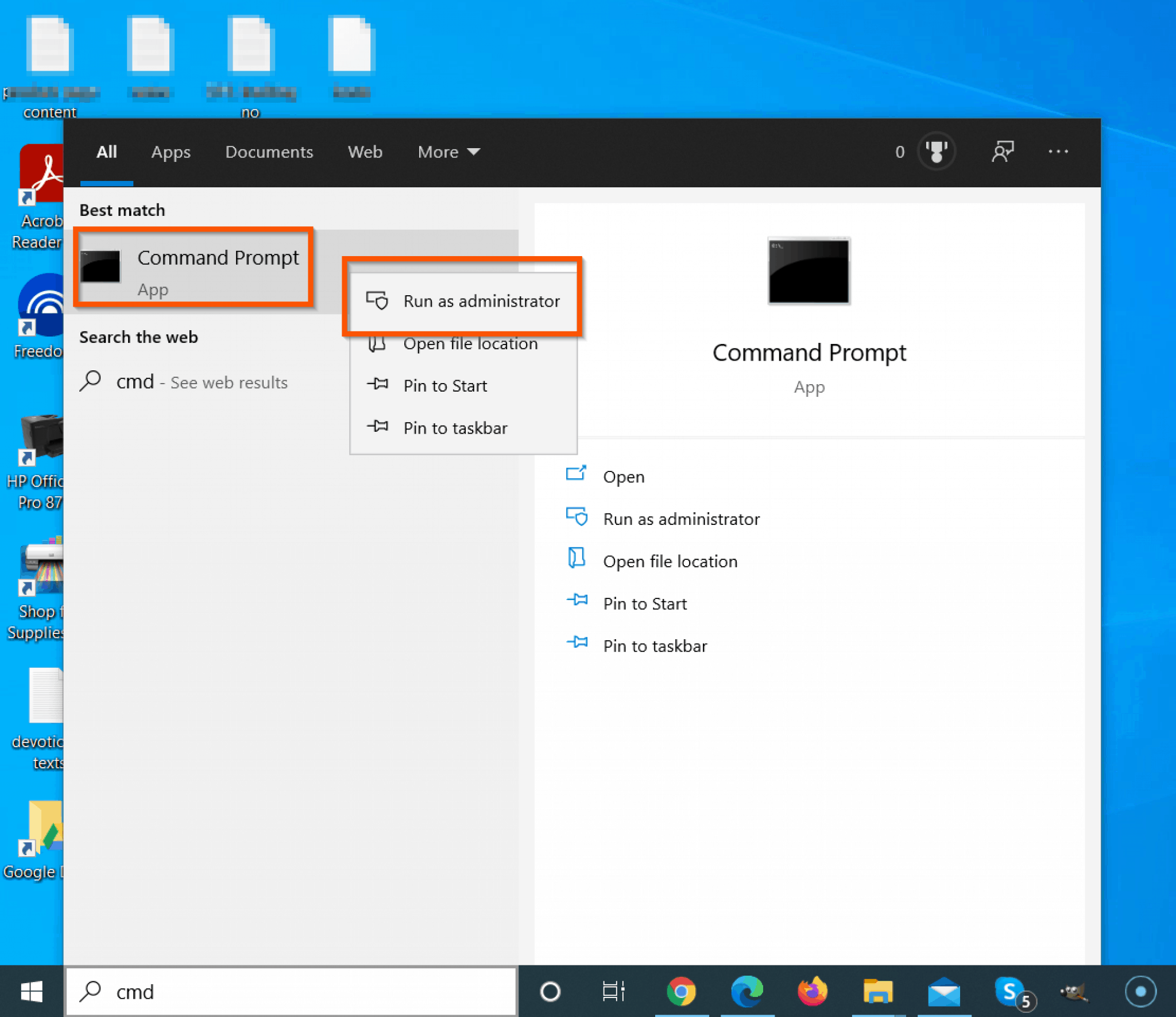Image resolution: width=1176 pixels, height=1017 pixels.
Task: Click the Microsoft Rewards badge icon
Action: pyautogui.click(x=937, y=151)
